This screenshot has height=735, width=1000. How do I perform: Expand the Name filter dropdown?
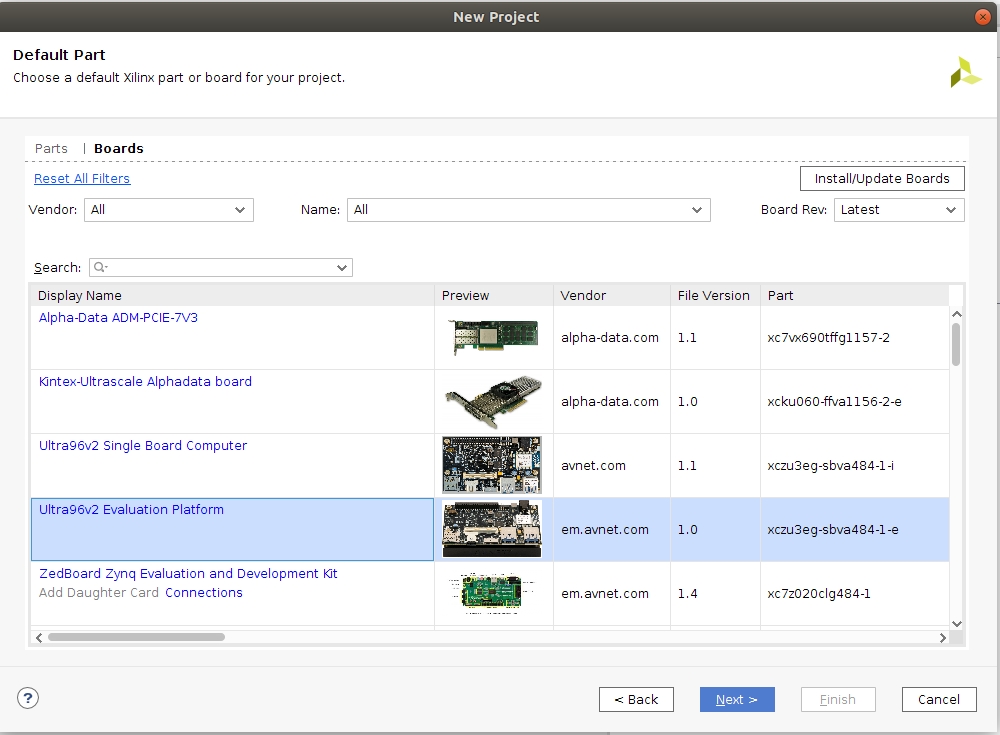pos(528,210)
